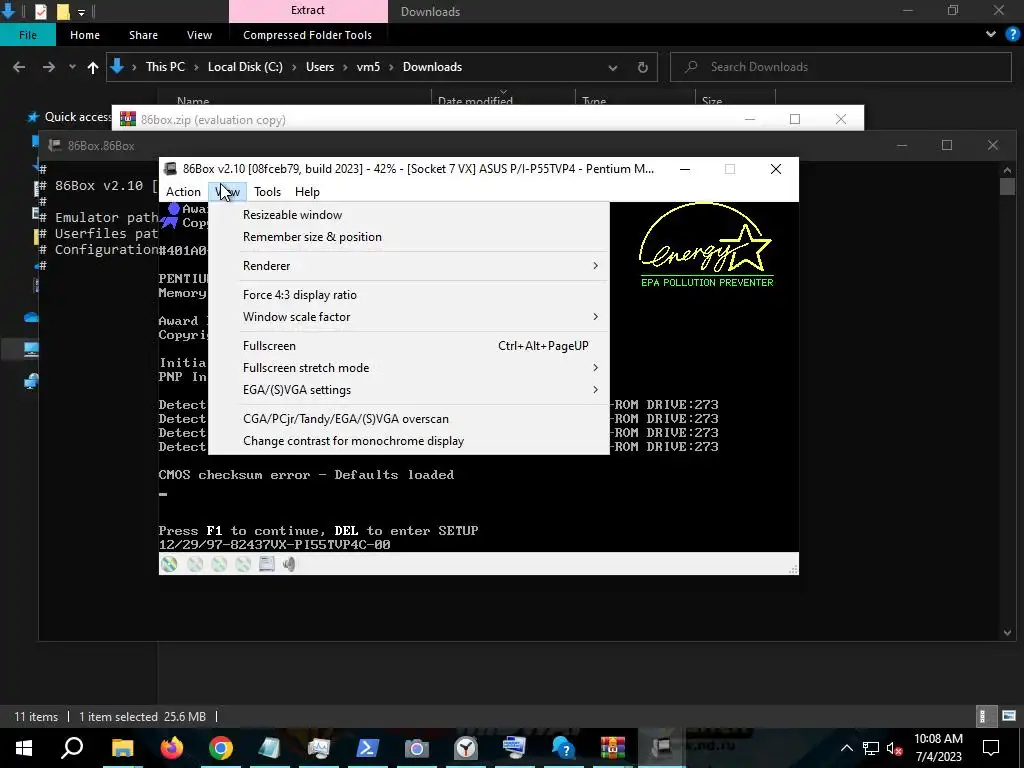
Task: Click vm5 in the address breadcrumb
Action: point(368,67)
